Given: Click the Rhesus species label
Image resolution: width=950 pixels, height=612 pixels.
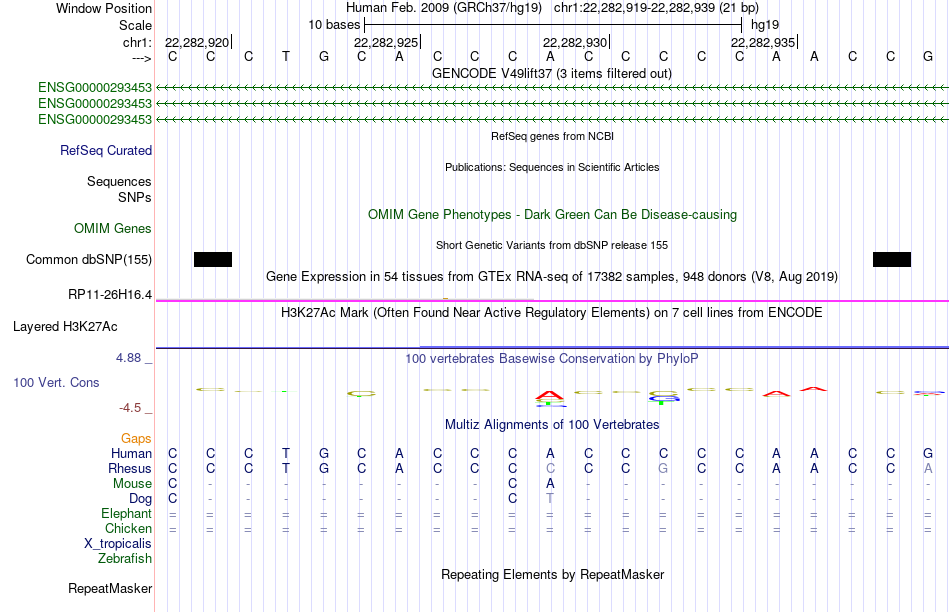Looking at the screenshot, I should pos(130,468).
